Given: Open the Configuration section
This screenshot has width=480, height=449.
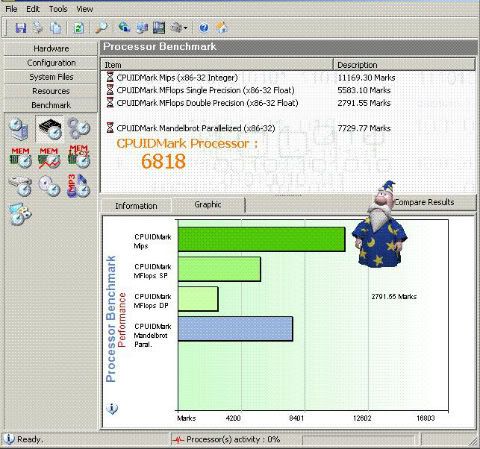Looking at the screenshot, I should [51, 63].
